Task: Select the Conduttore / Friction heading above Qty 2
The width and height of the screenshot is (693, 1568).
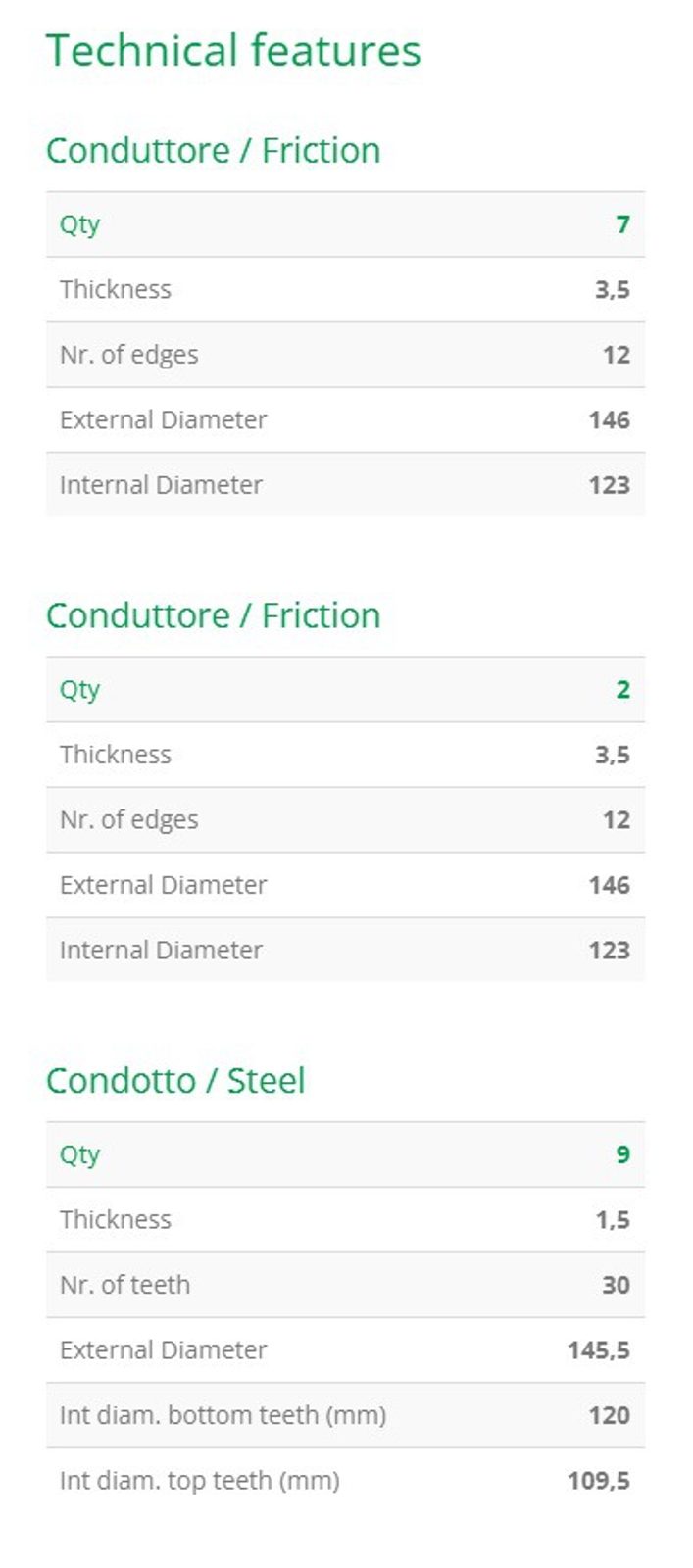Action: (213, 615)
